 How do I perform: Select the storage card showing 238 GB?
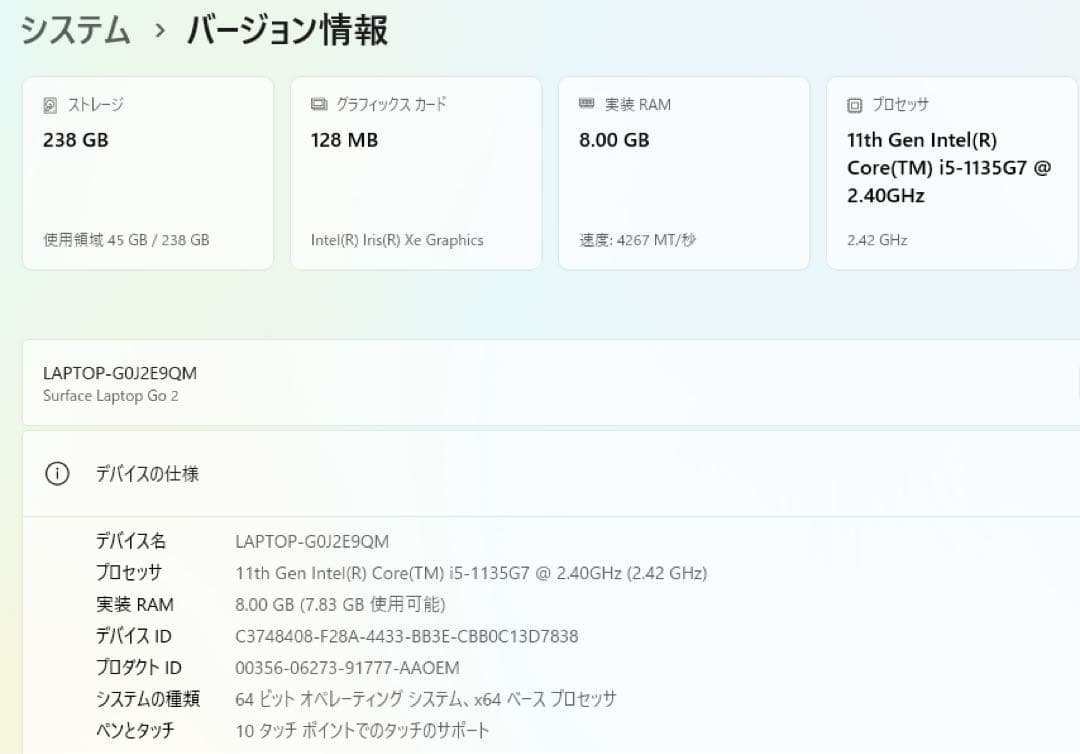pos(148,172)
